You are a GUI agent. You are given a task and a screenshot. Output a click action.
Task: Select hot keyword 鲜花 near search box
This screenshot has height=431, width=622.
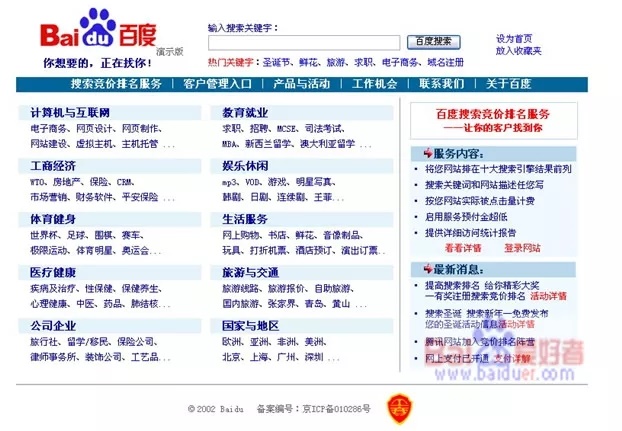308,63
